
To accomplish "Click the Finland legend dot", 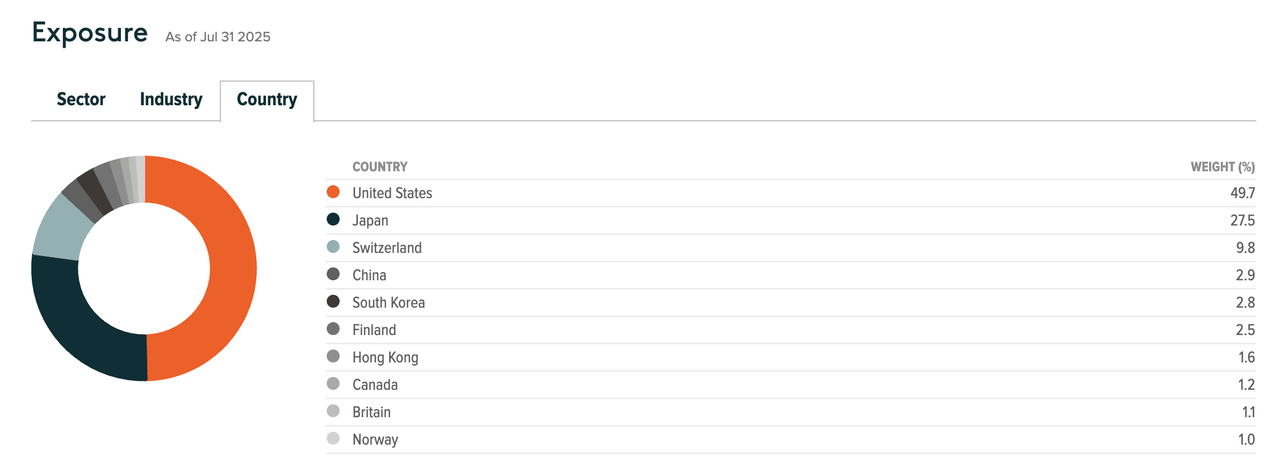I will 334,330.
